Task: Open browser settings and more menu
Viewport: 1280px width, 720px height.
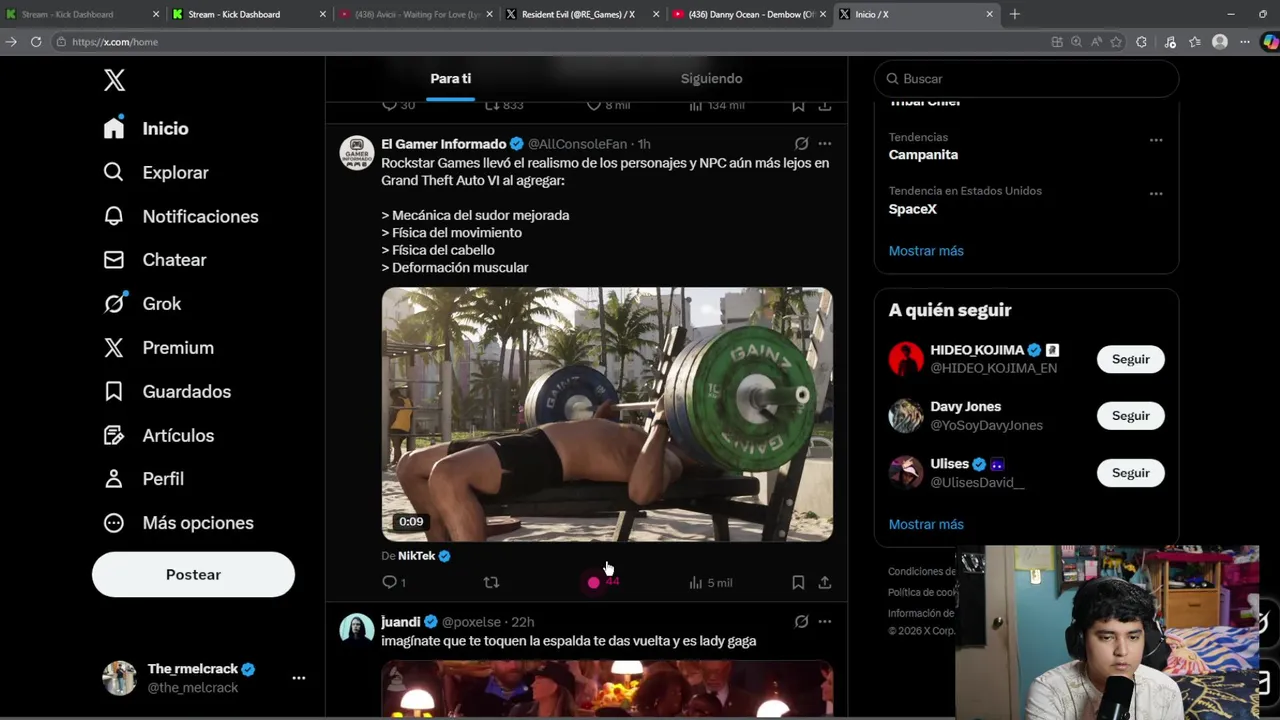Action: [x=1244, y=42]
